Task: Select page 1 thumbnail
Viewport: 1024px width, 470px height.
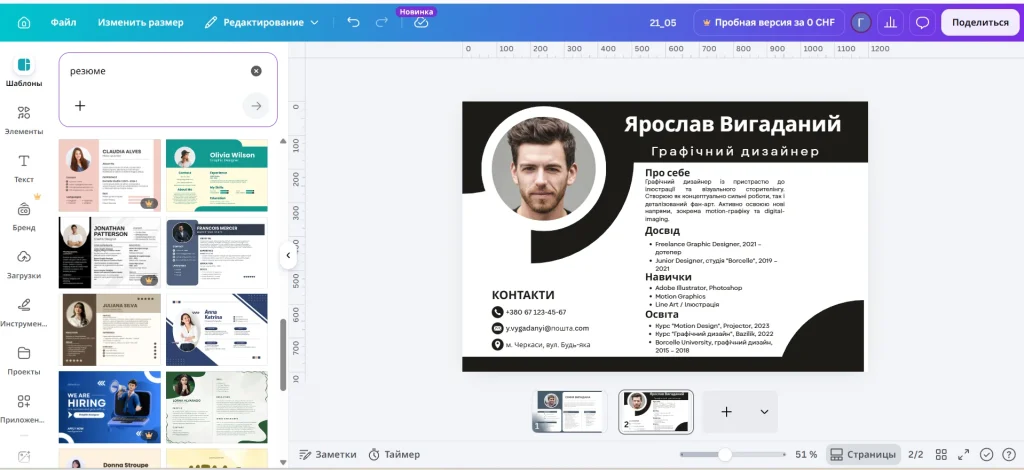Action: [x=569, y=412]
